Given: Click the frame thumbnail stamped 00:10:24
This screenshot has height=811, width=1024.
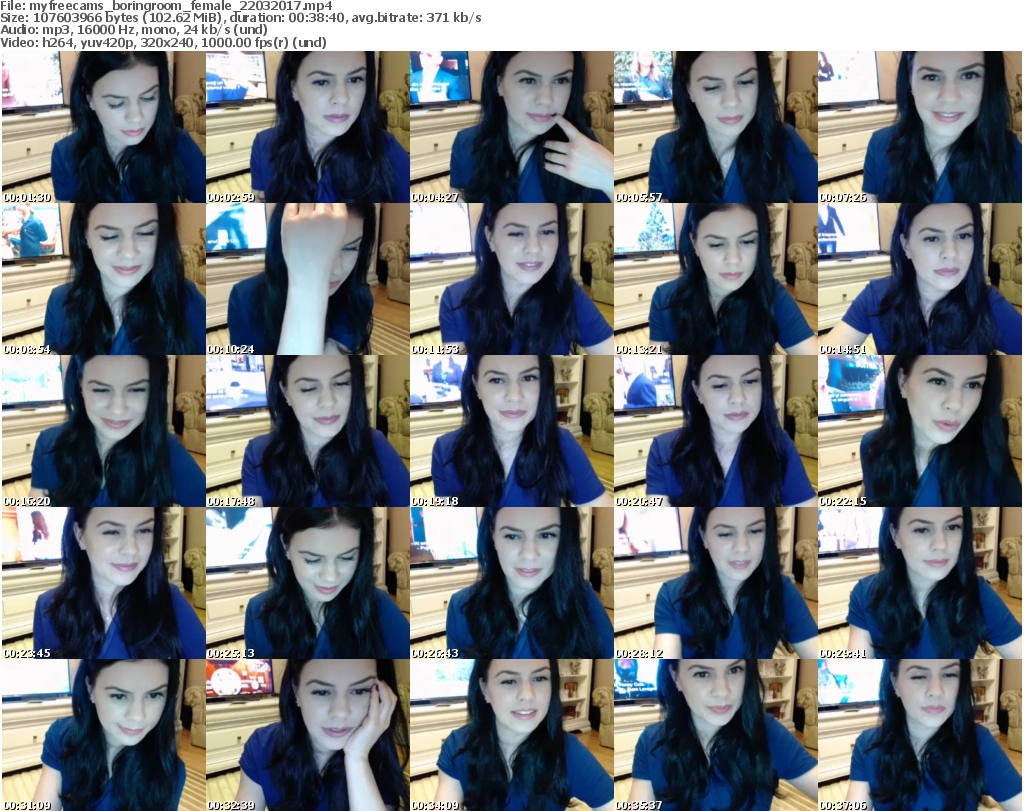Looking at the screenshot, I should [308, 279].
